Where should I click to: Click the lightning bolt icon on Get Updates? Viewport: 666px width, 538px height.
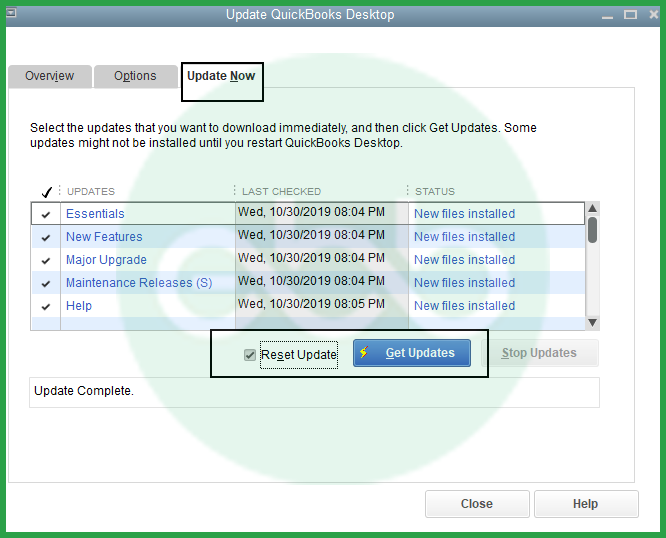tap(364, 352)
